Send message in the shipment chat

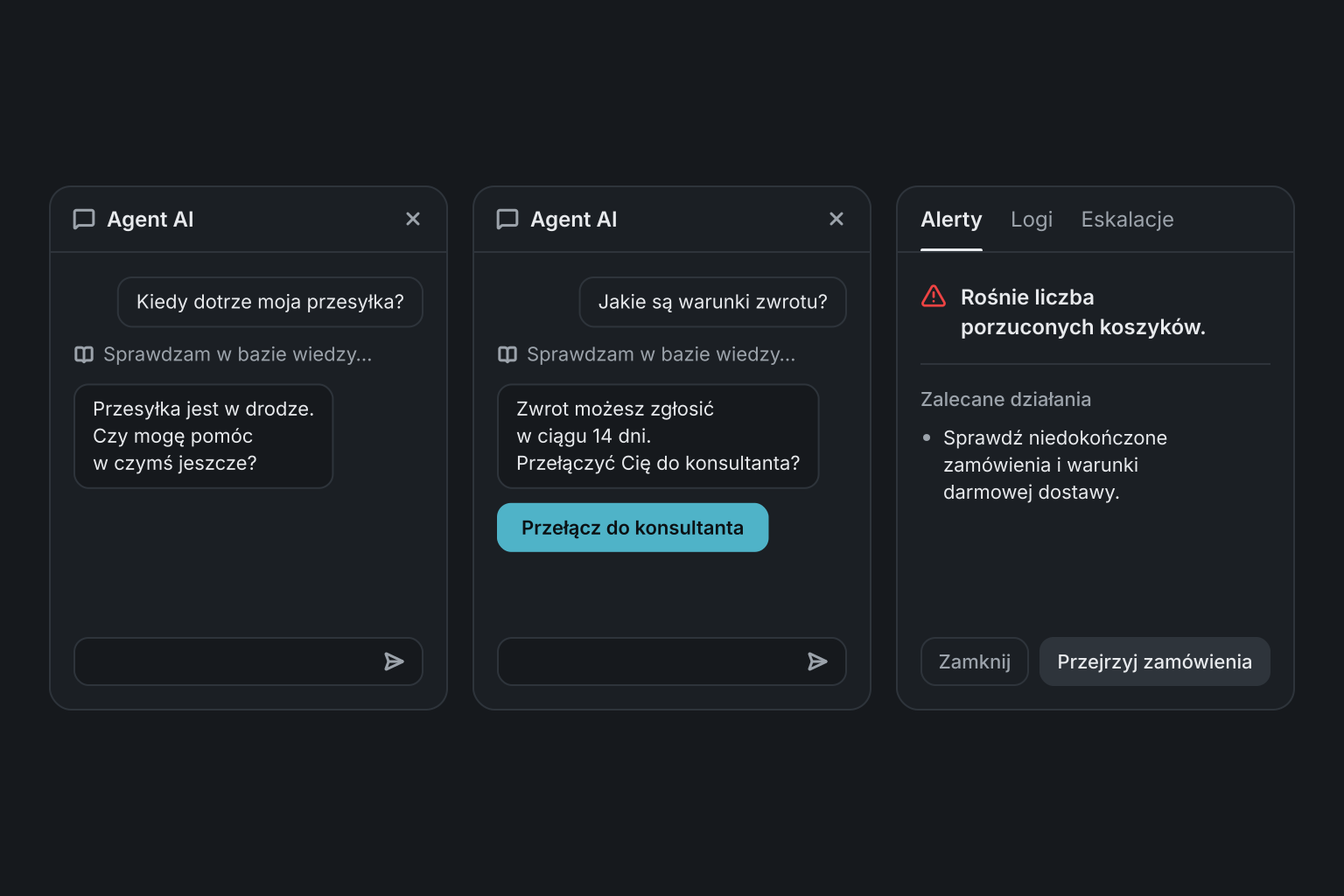pos(395,661)
